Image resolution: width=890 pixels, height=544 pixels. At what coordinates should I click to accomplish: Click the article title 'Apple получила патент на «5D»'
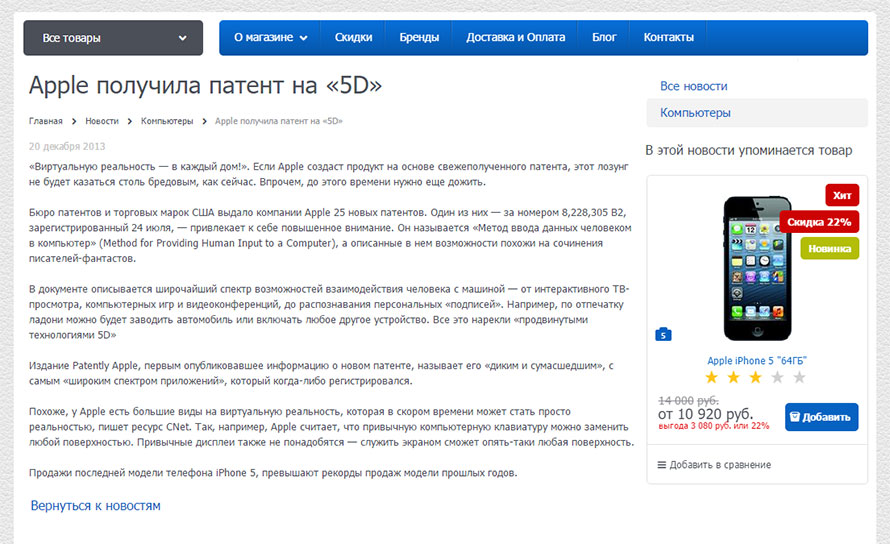click(x=205, y=86)
